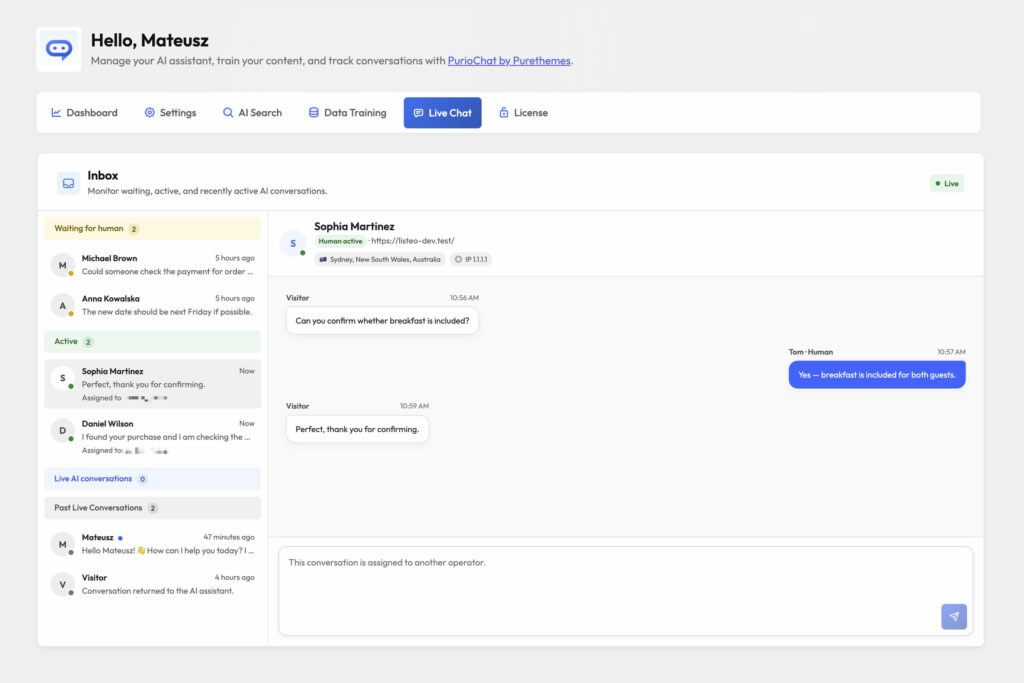Click Sophia Martinez's avatar in chat header

(293, 244)
